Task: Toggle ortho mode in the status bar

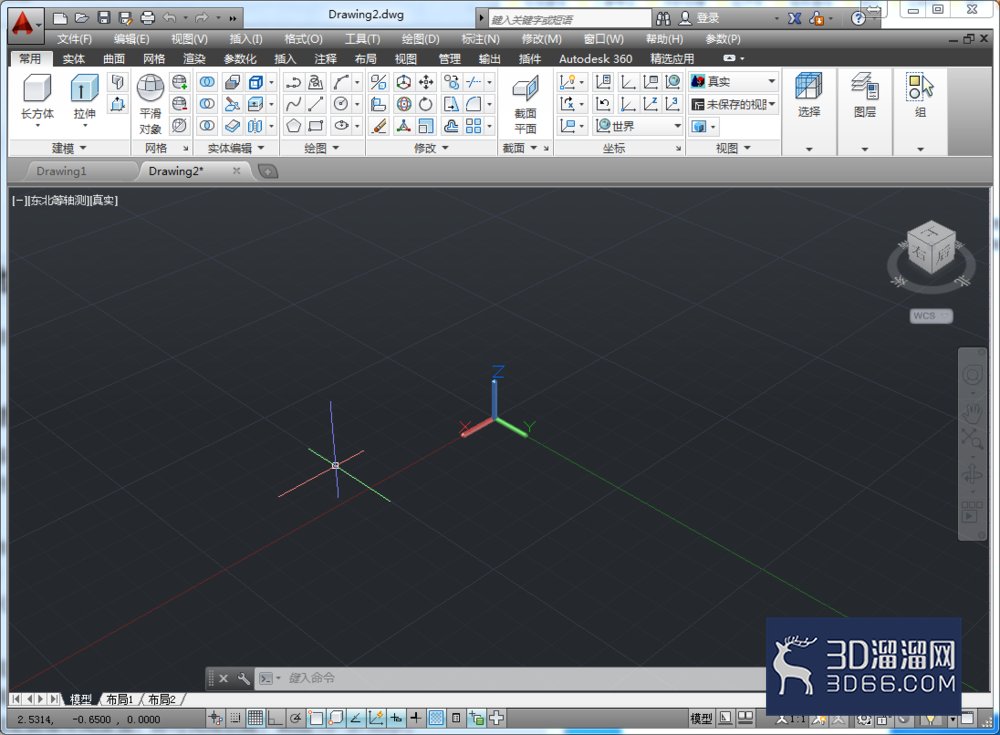Action: 275,718
